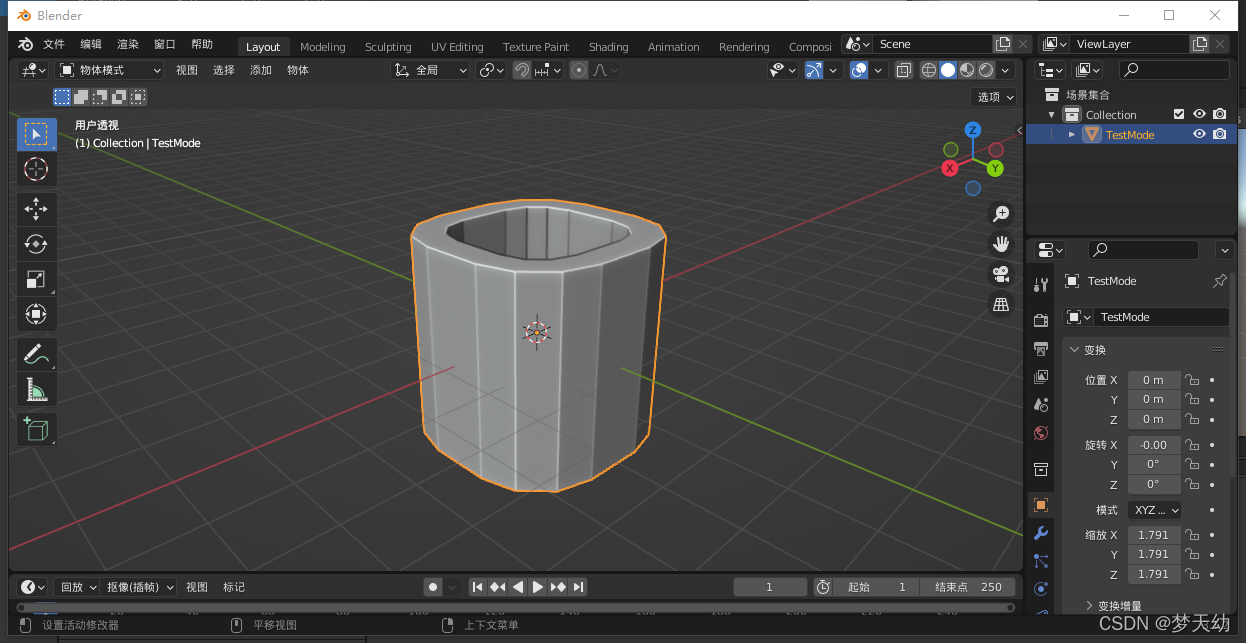Viewport: 1246px width, 643px height.
Task: Open the 文件 file menu
Action: (54, 45)
